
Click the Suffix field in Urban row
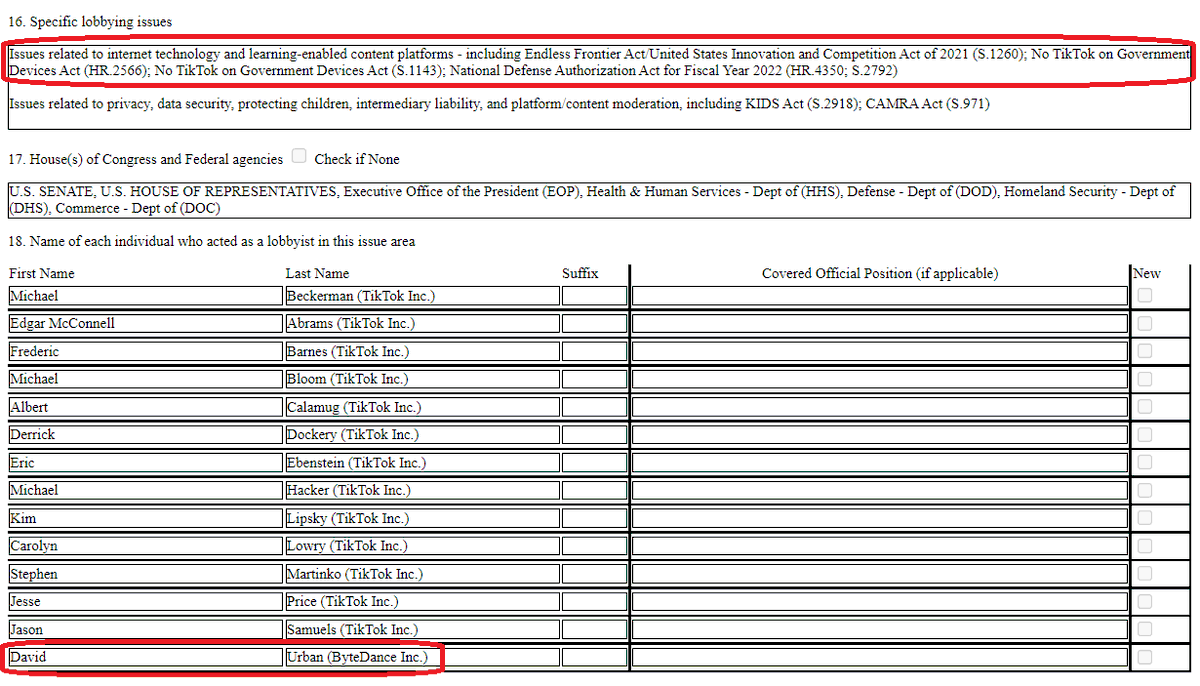click(594, 657)
